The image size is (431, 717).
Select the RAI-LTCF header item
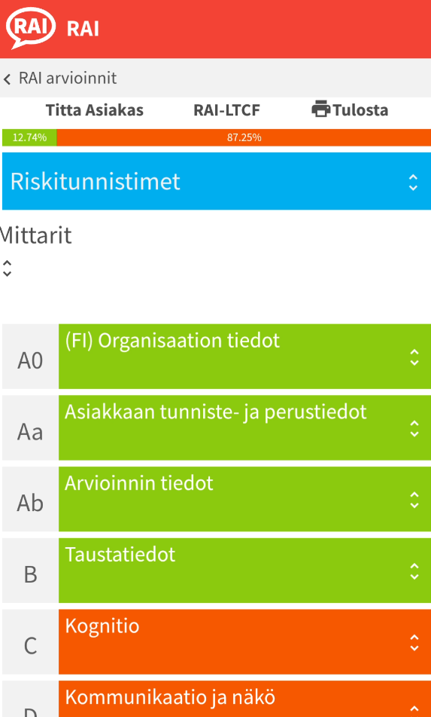point(227,110)
